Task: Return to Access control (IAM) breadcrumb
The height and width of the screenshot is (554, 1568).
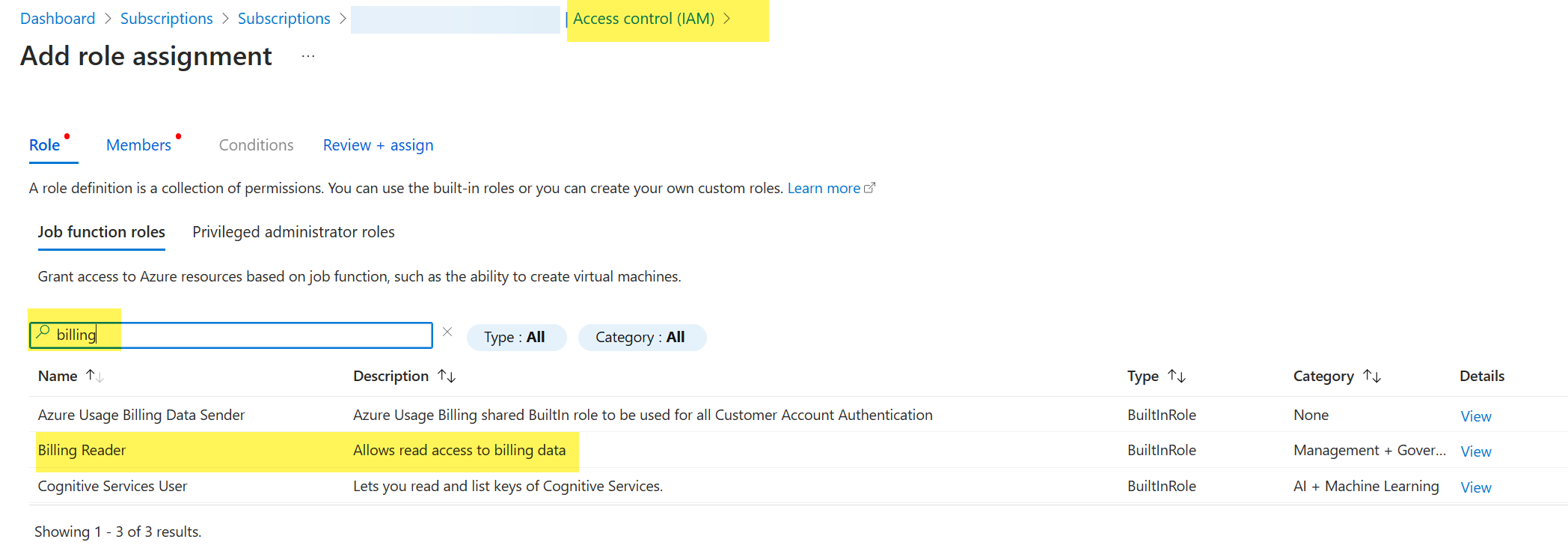Action: pyautogui.click(x=643, y=19)
